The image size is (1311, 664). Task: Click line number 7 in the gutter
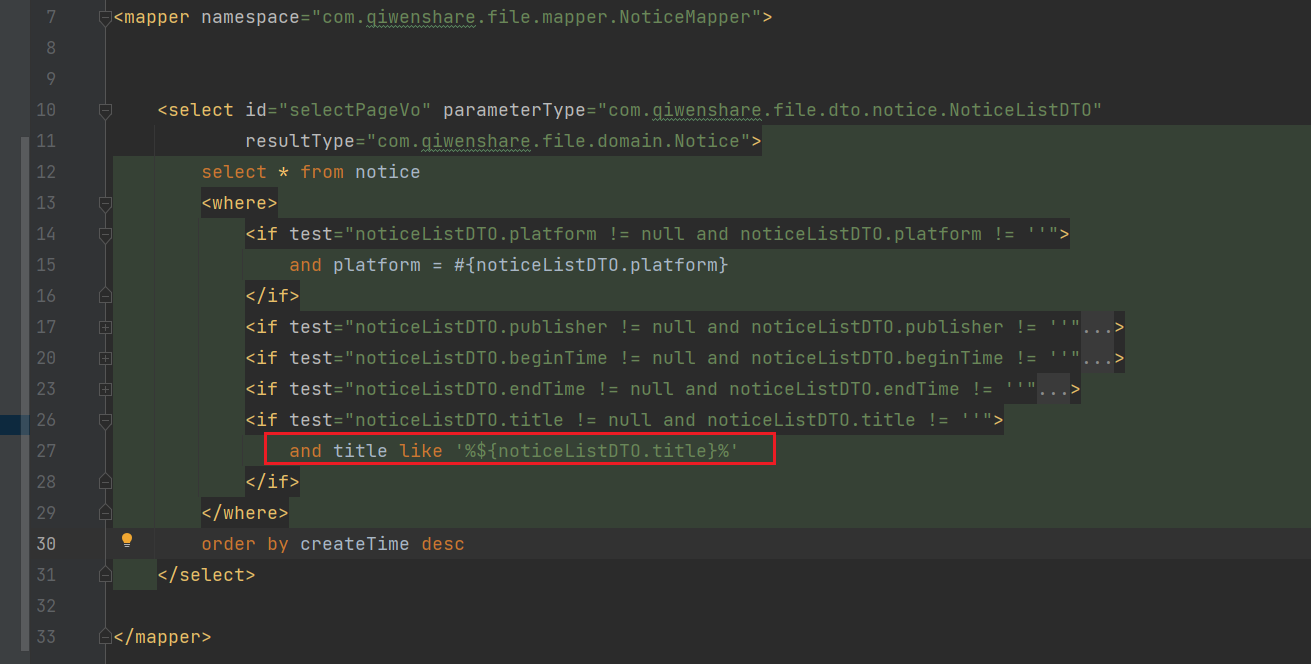[51, 17]
